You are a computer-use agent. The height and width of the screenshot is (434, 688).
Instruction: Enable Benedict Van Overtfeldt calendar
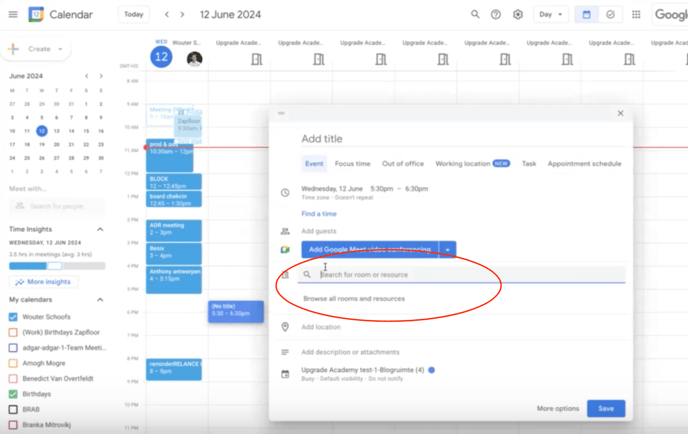13,378
